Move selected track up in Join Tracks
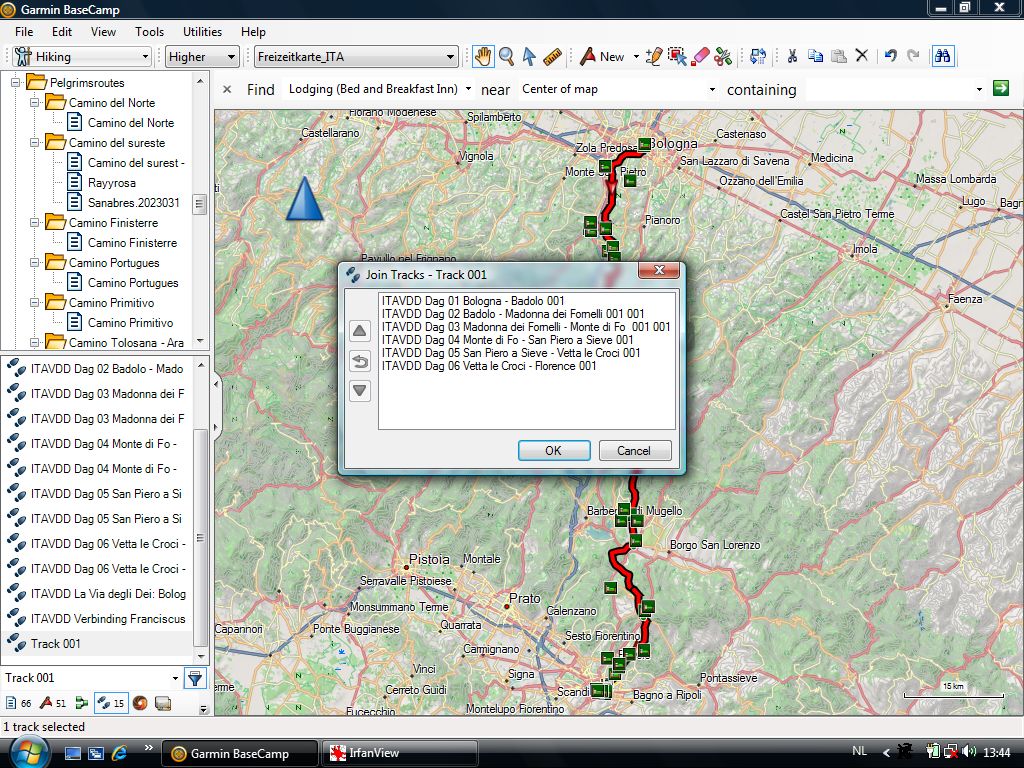The height and width of the screenshot is (768, 1024). tap(360, 331)
